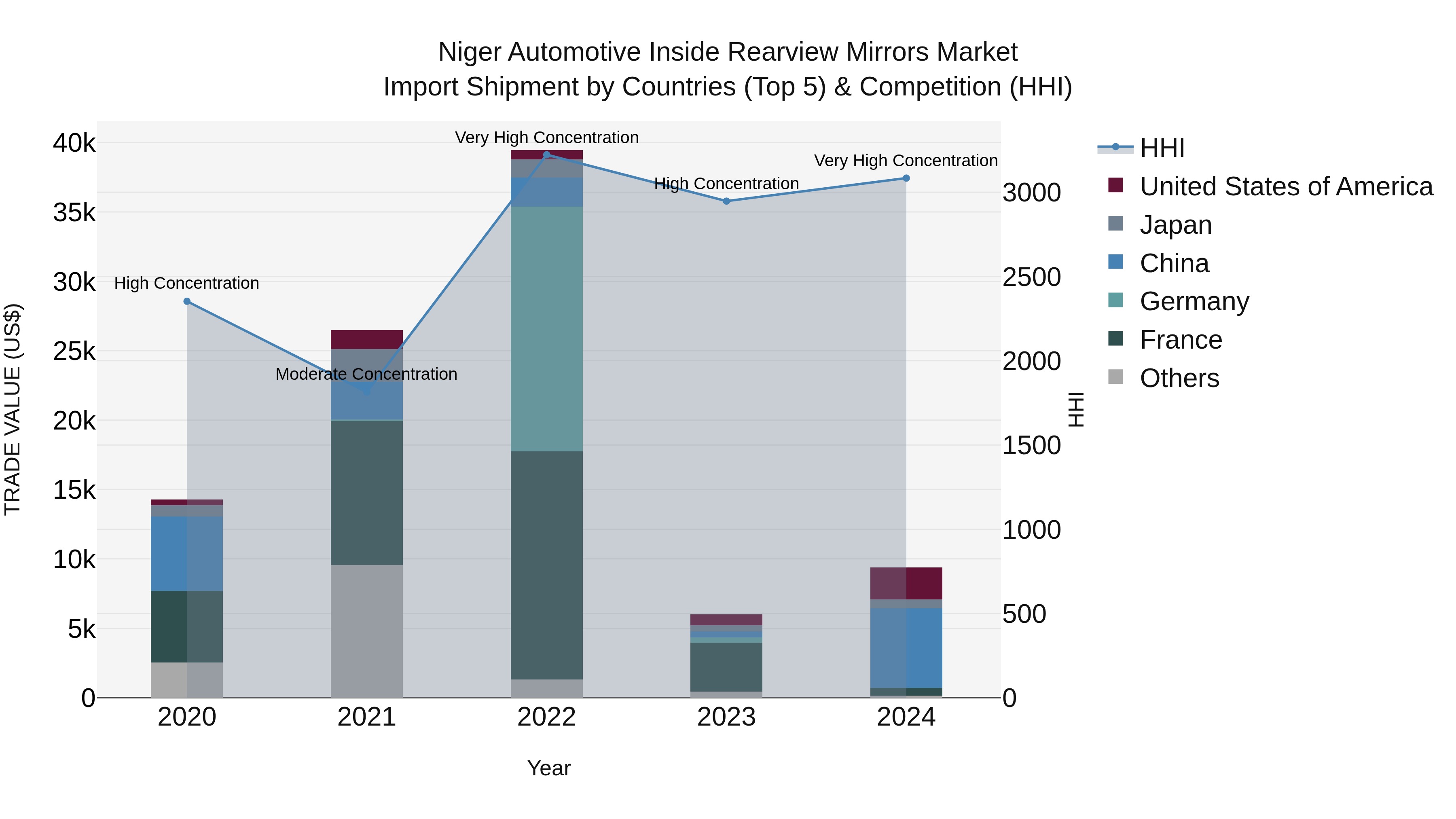Viewport: 1456px width, 819px height.
Task: Toggle Japan series in legend
Action: (x=1160, y=225)
